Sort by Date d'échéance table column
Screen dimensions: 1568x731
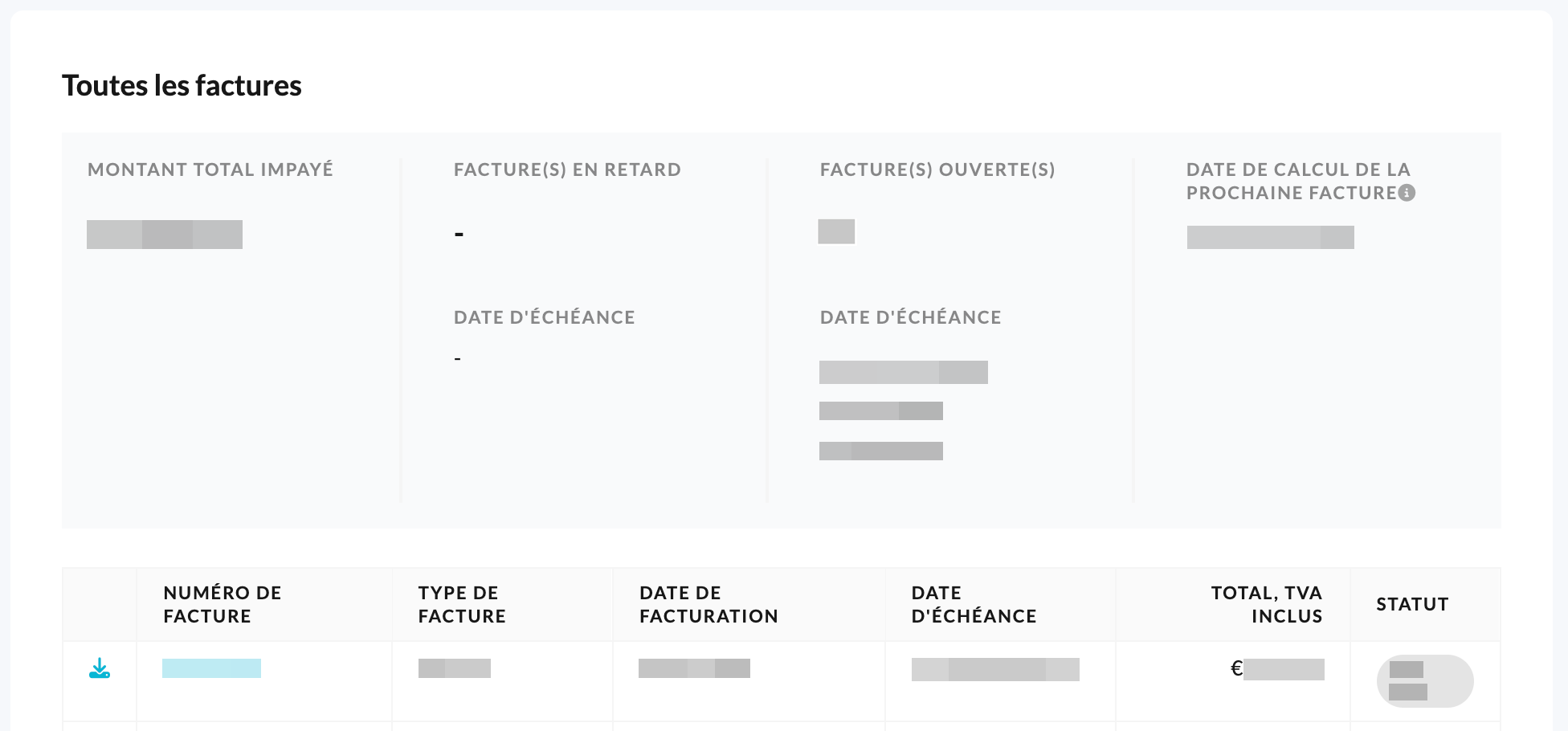tap(974, 604)
